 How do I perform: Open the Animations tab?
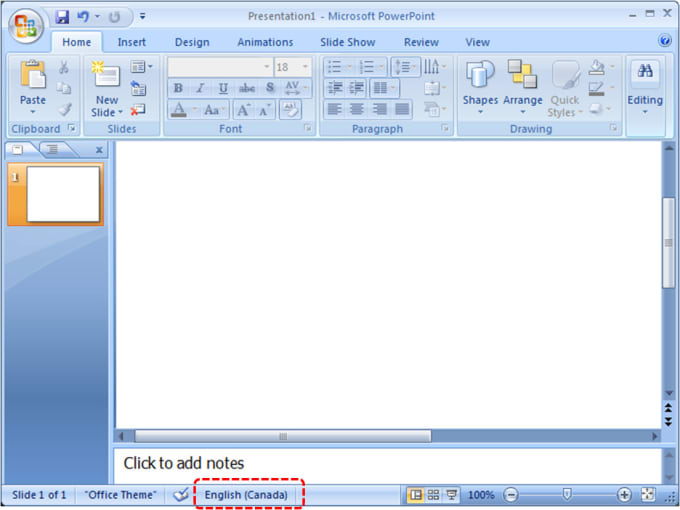pos(265,42)
